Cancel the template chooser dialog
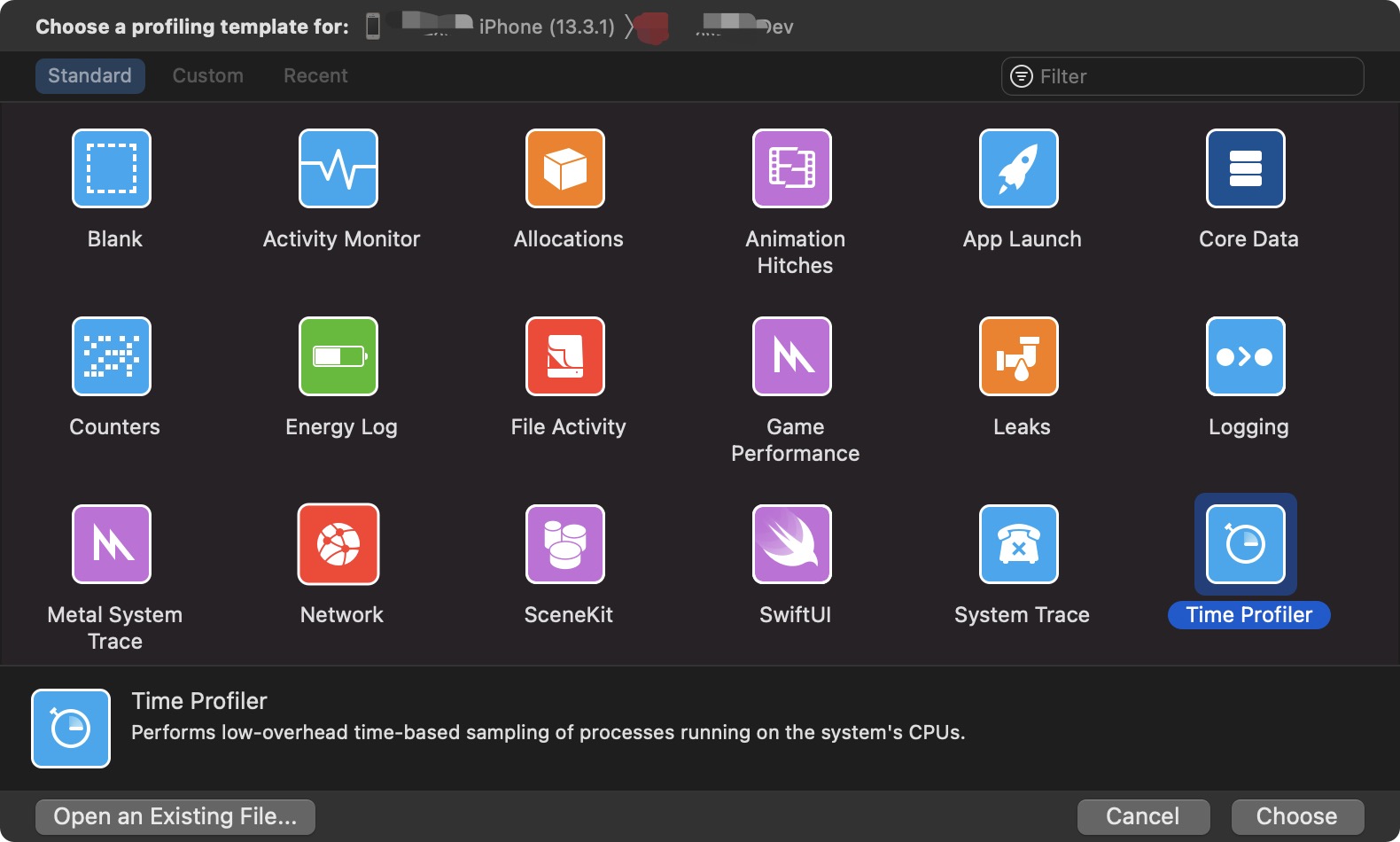This screenshot has height=842, width=1400. [x=1143, y=816]
